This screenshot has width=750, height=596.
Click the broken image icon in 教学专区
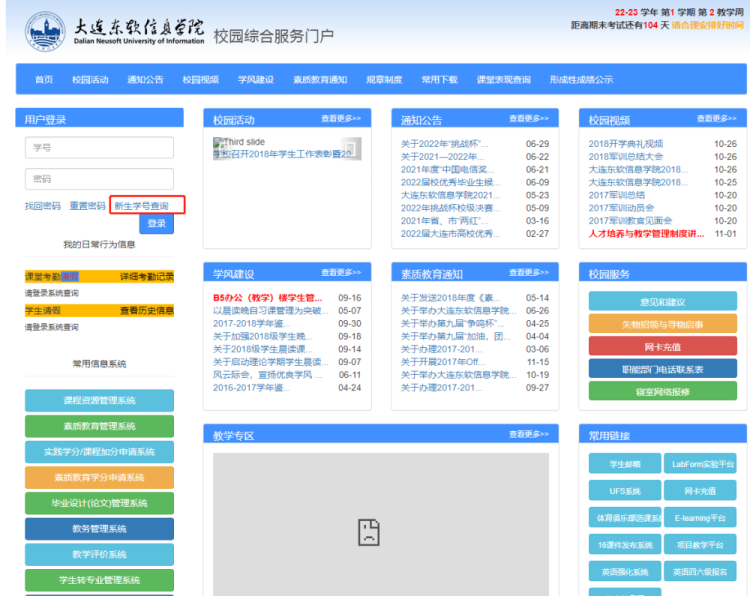[x=369, y=531]
